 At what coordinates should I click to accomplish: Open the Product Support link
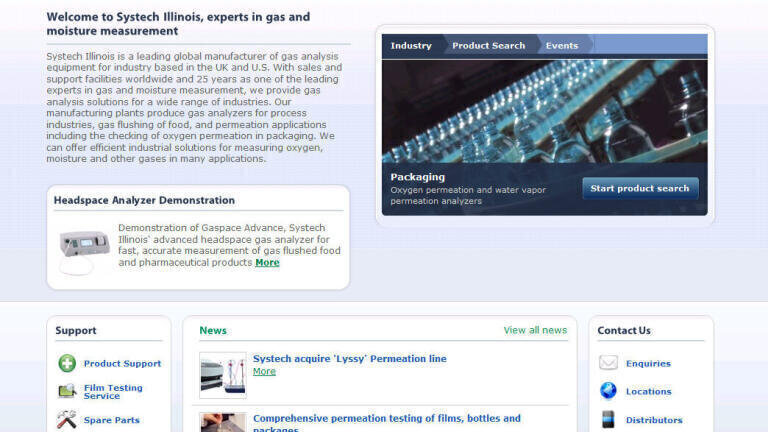[122, 363]
